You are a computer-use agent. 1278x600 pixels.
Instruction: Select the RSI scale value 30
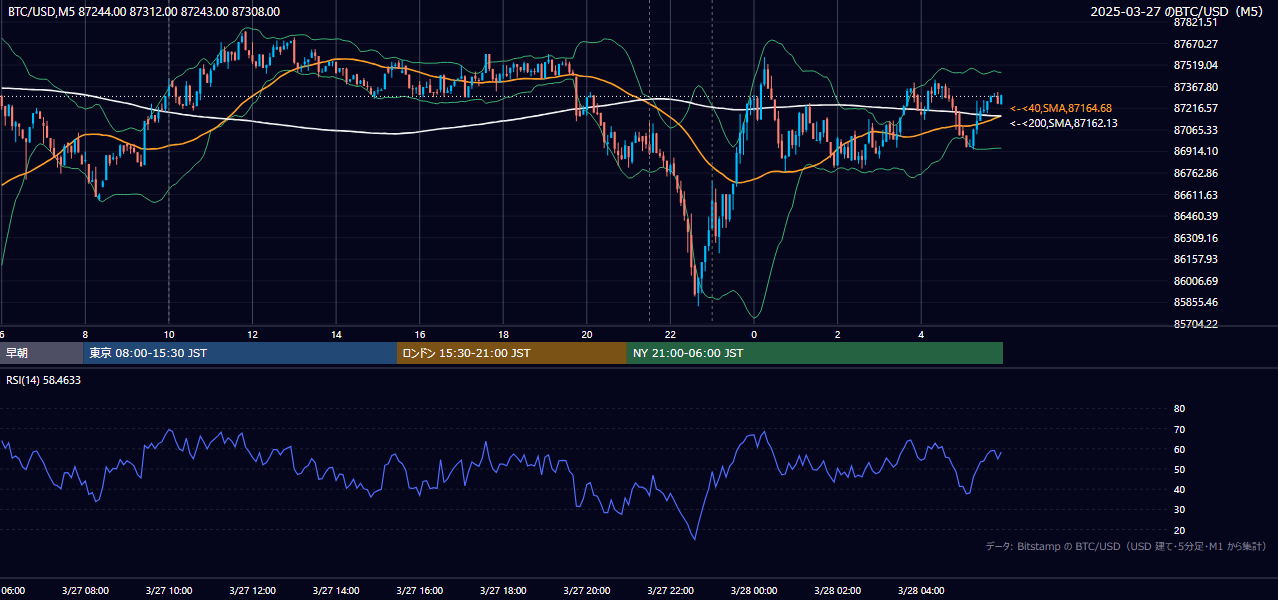tap(1179, 510)
